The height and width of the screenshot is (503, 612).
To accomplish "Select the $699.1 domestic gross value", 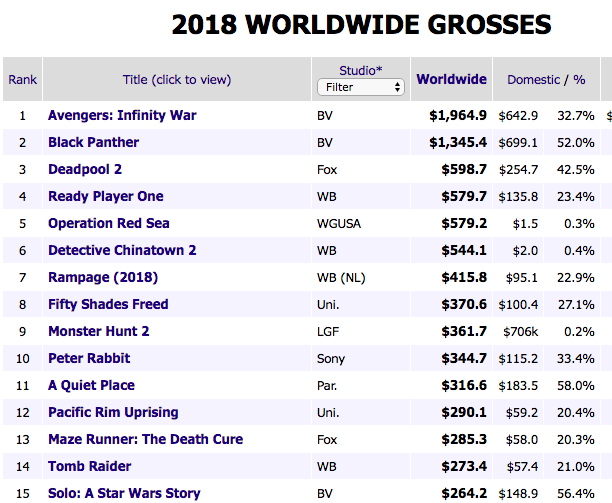I will click(518, 143).
